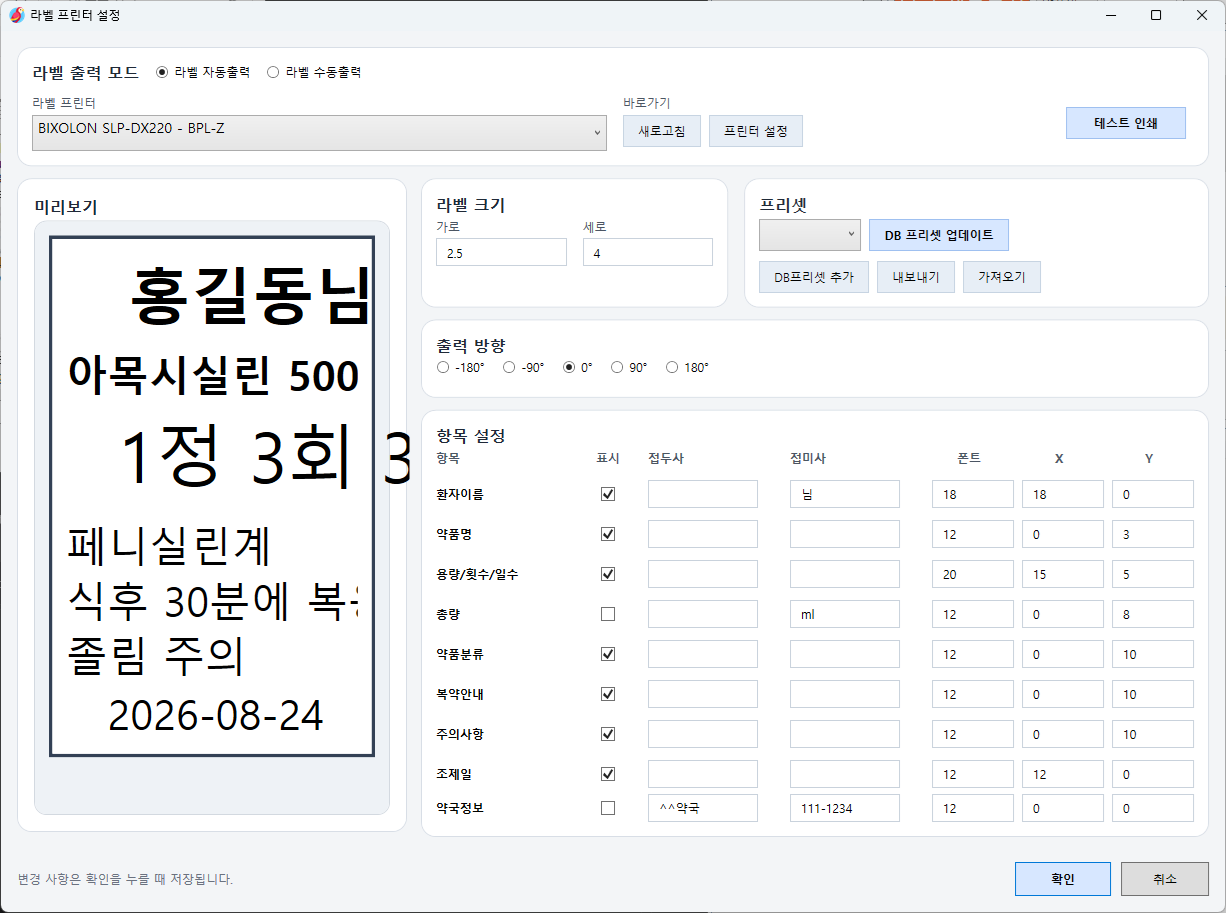
Task: Click the label preview thumbnail
Action: coord(212,497)
